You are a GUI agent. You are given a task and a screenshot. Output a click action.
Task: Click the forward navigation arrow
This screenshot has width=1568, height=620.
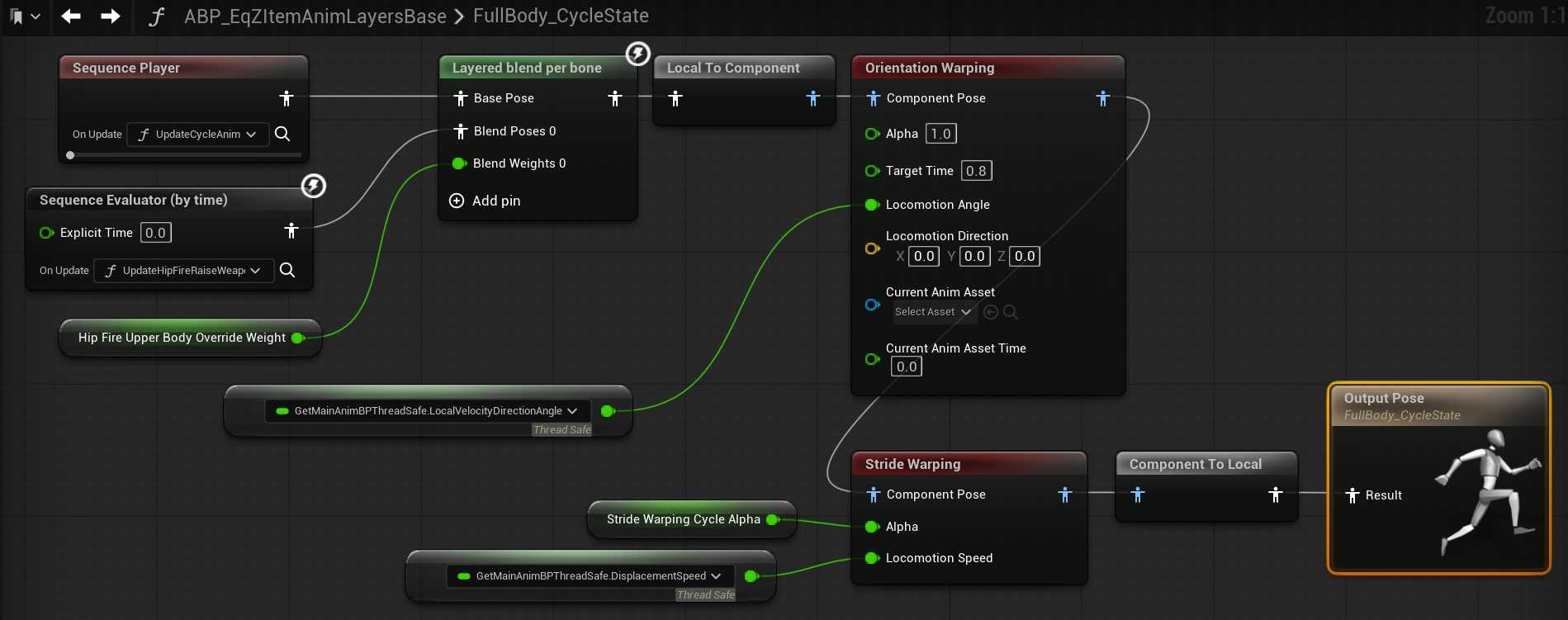click(x=110, y=17)
